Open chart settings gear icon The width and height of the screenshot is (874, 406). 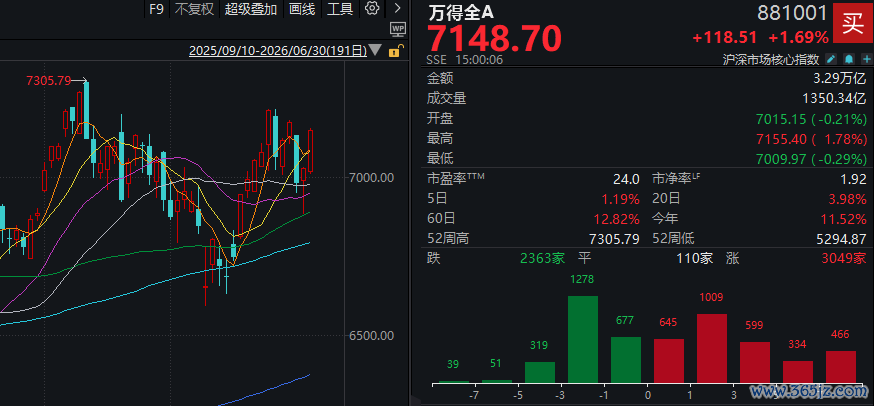[x=372, y=8]
